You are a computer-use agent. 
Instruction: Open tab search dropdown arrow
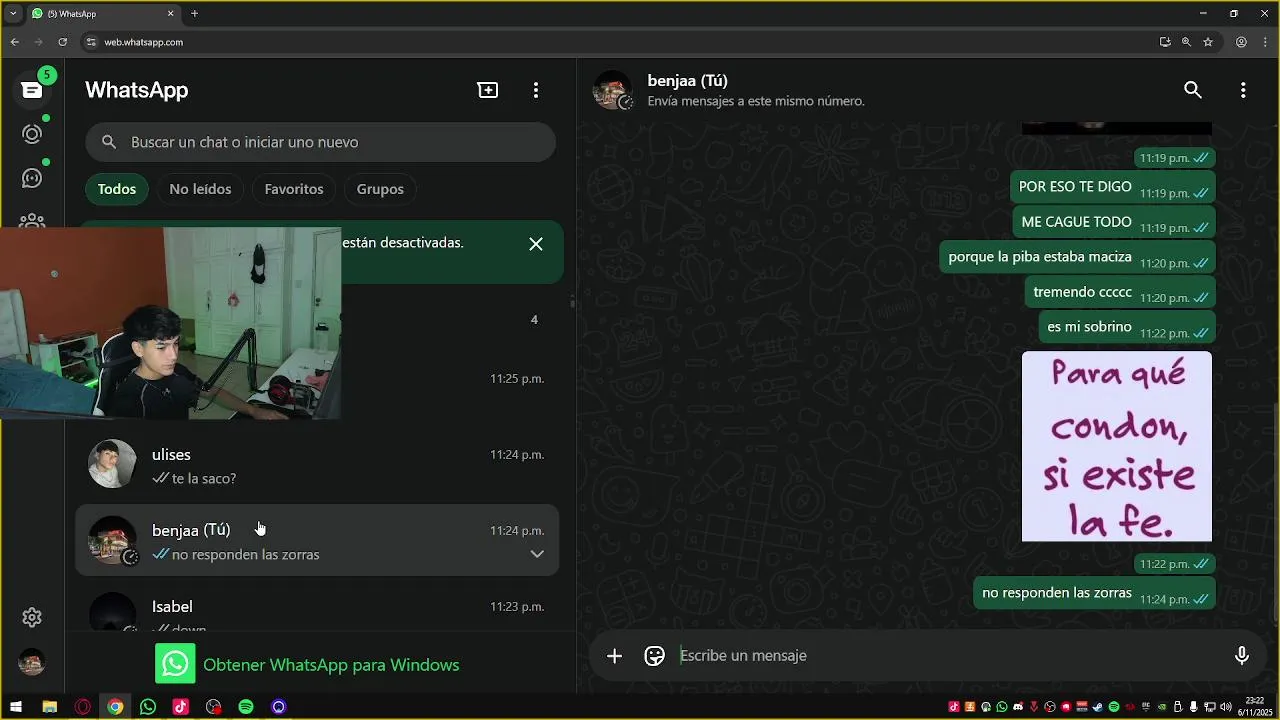13,14
